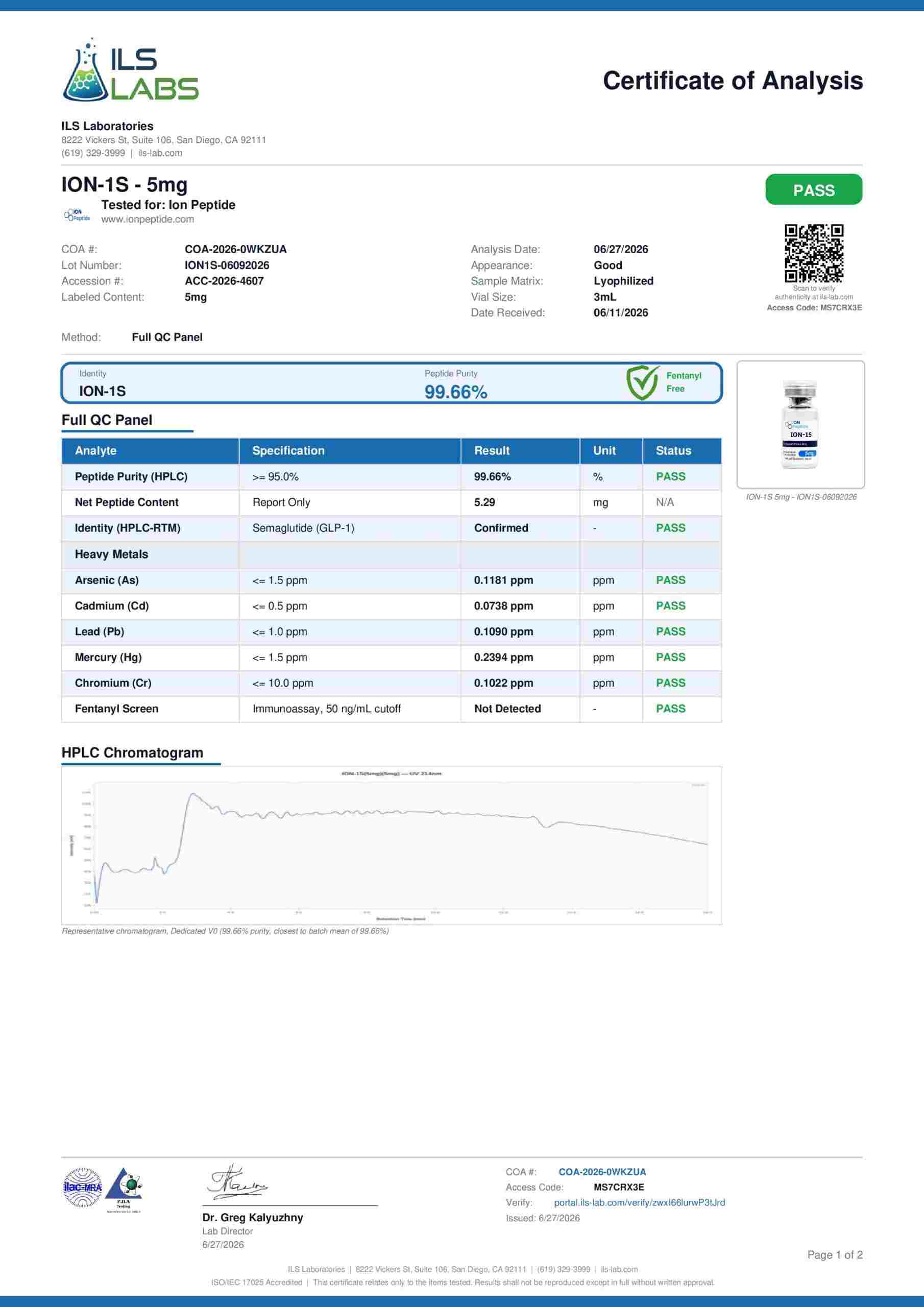Click the Fentanyl Free shield checkmark
Viewport: 924px width, 1307px height.
(x=643, y=382)
